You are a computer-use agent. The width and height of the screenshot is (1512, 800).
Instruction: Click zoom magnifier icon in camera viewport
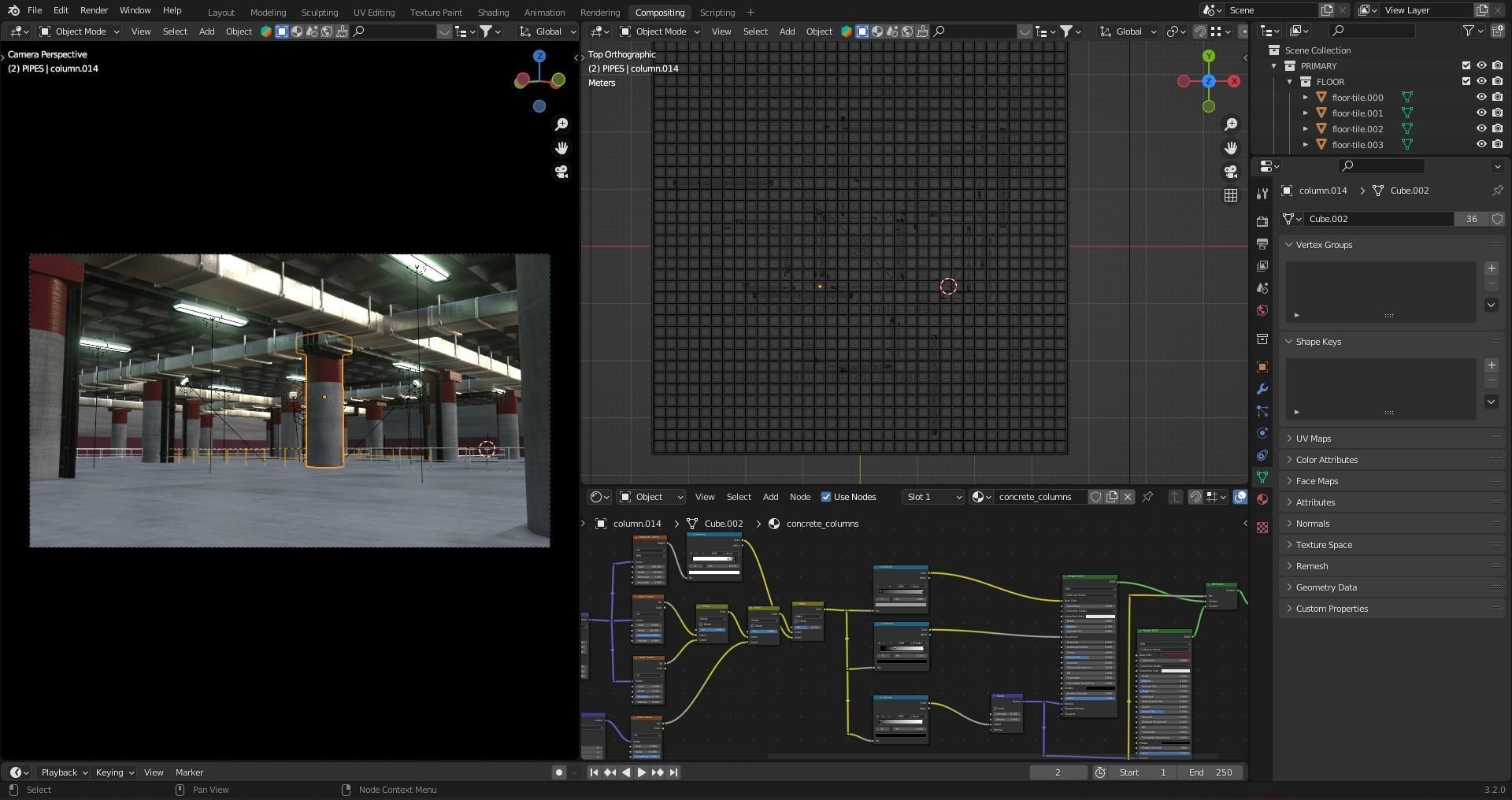561,124
